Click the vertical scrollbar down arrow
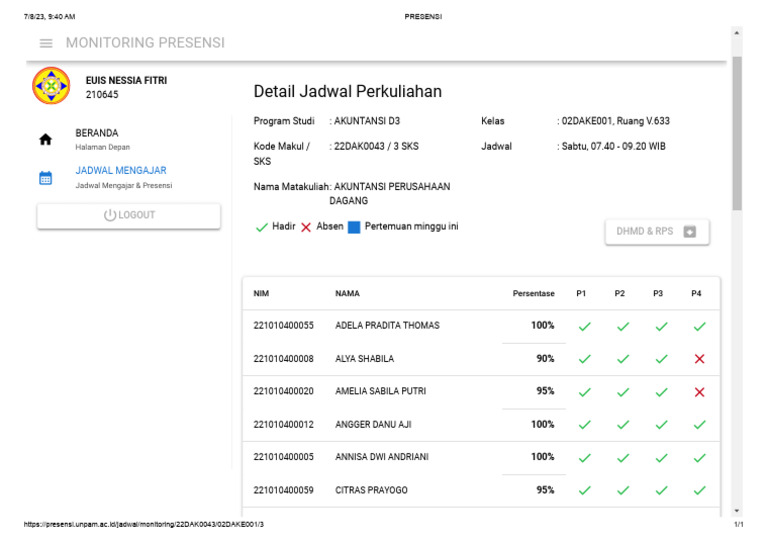768x543 pixels. coord(737,511)
